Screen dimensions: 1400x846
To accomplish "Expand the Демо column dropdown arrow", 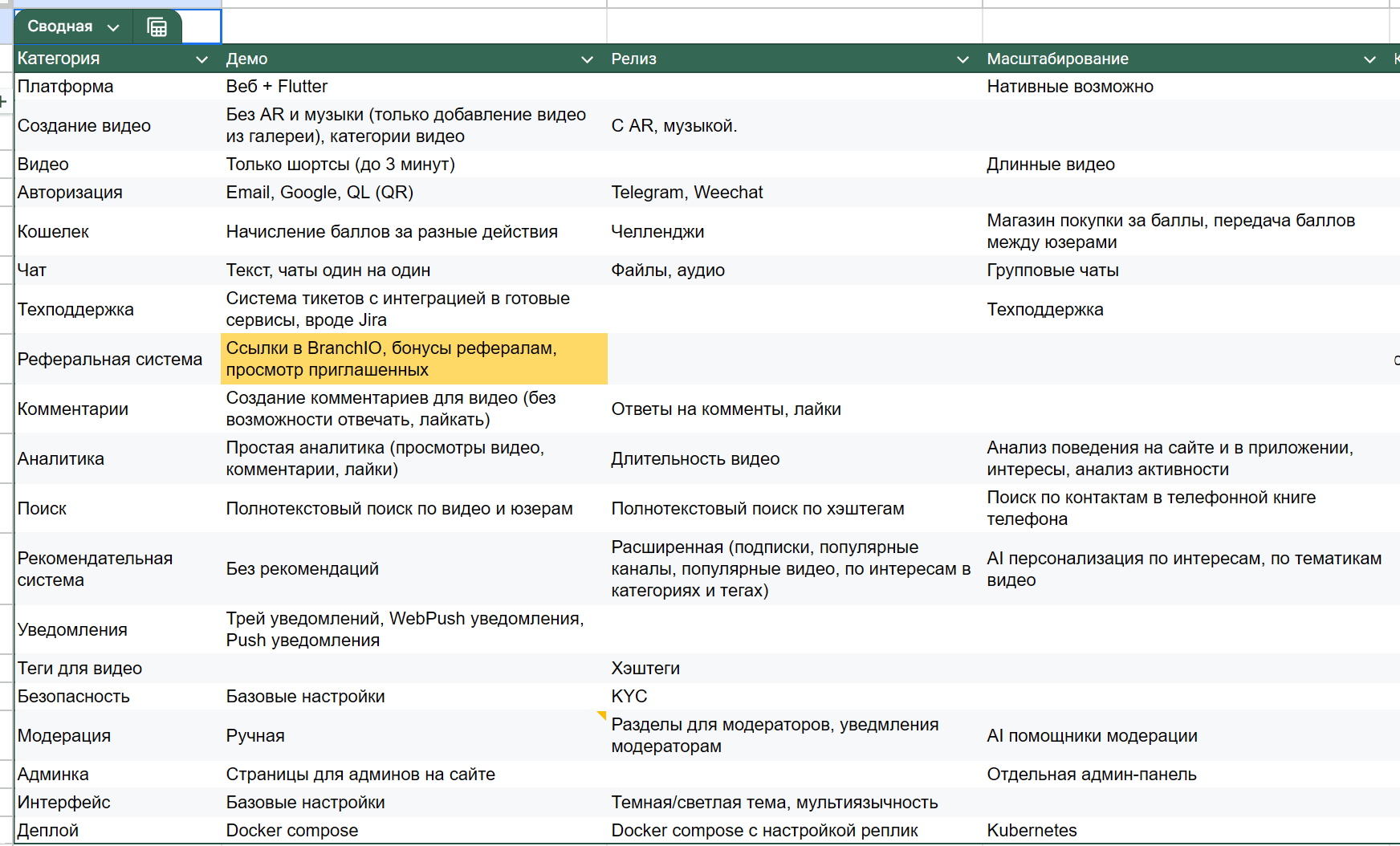I will click(x=587, y=59).
